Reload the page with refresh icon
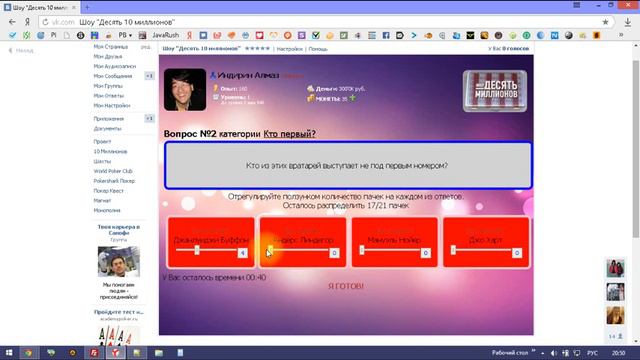Screen dimensions: 640x360 (x=45, y=22)
